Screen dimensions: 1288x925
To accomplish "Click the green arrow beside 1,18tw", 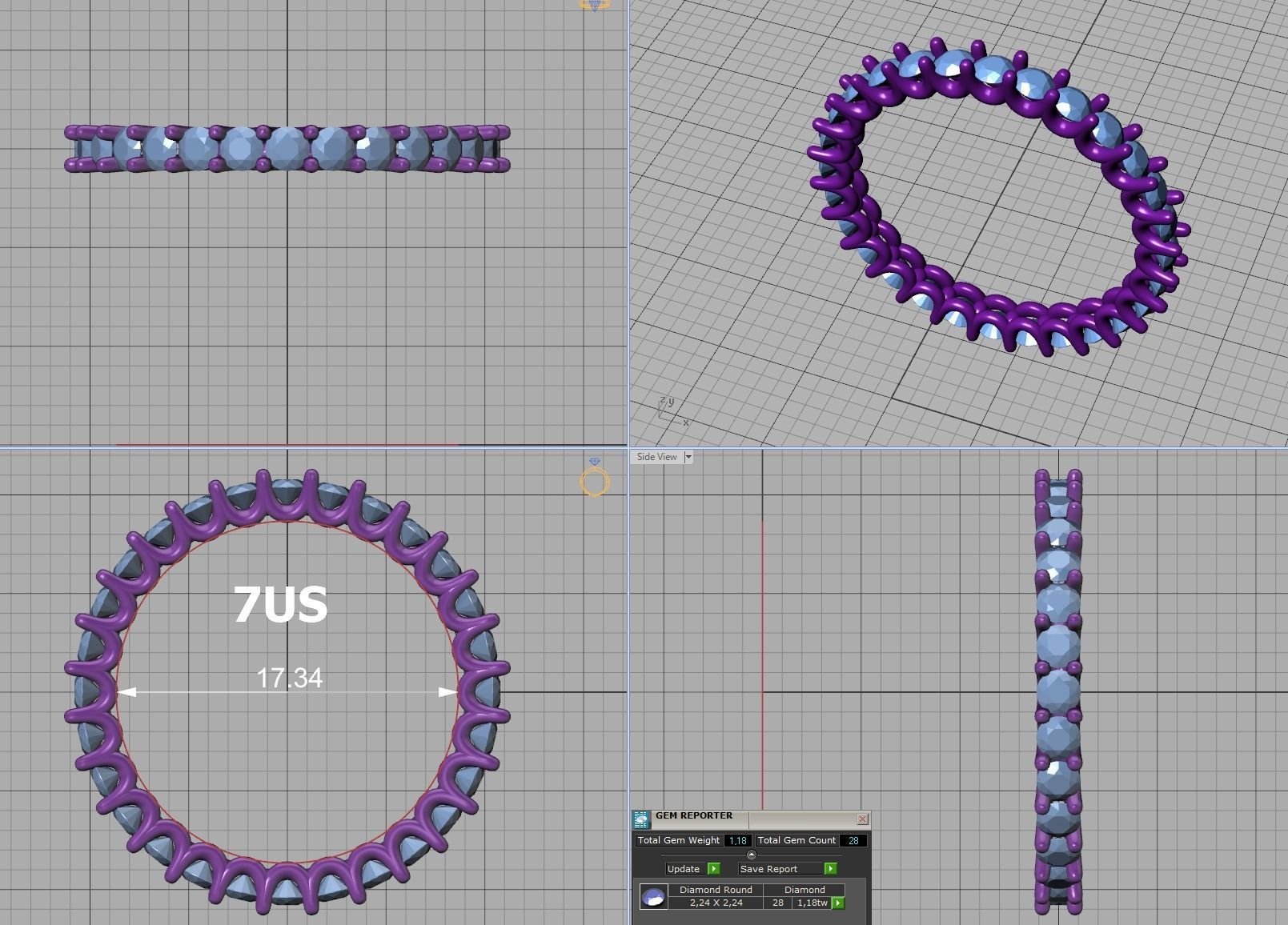I will [838, 903].
